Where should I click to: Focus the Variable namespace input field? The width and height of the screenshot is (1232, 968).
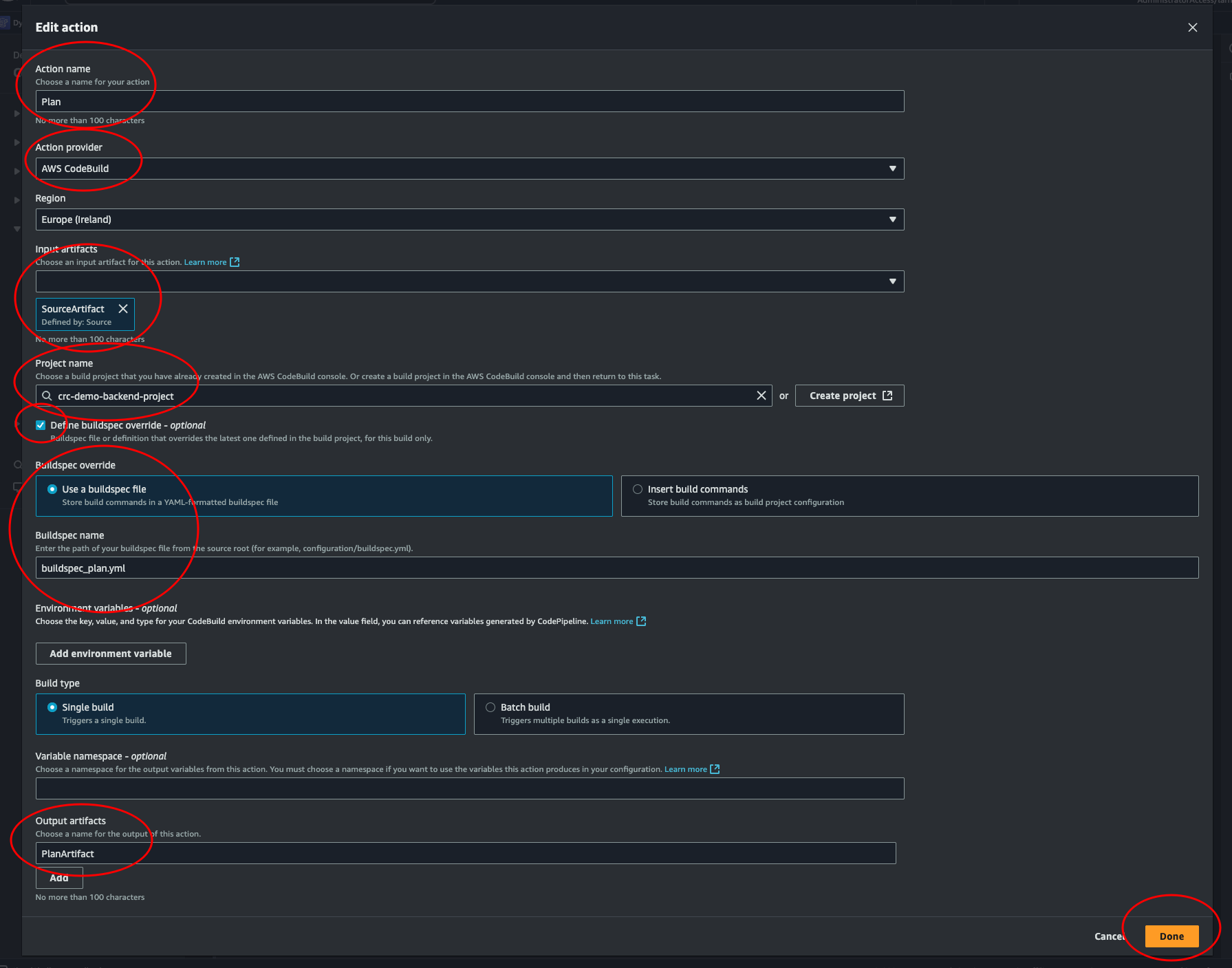click(469, 788)
